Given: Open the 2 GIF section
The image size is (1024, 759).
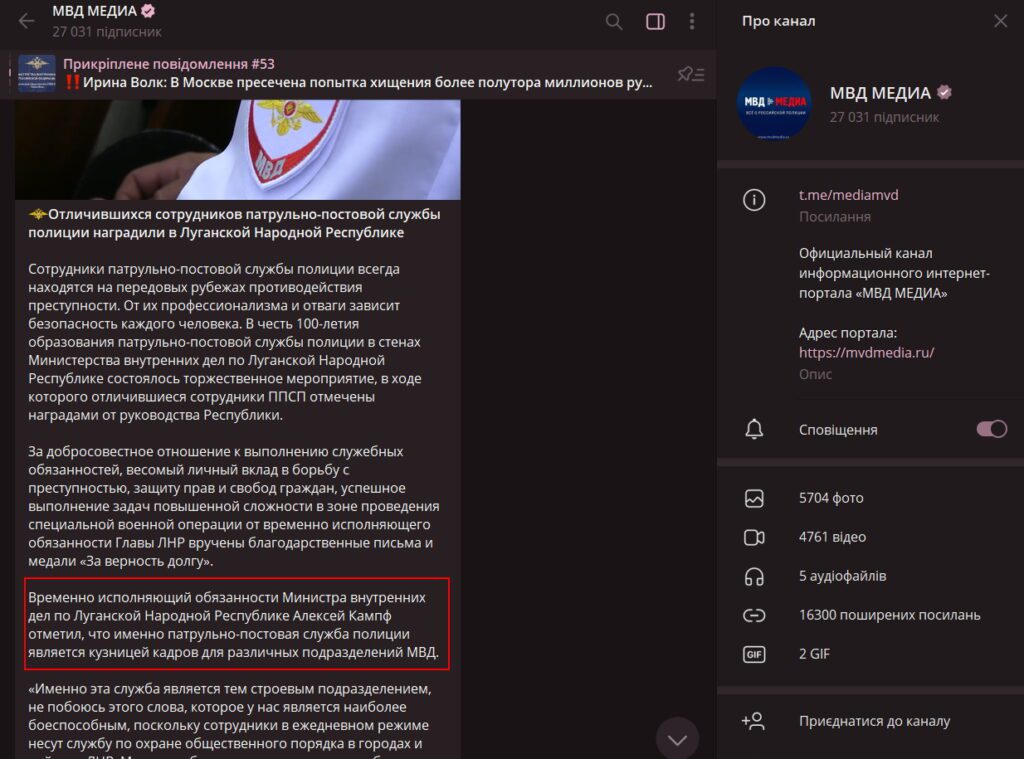Looking at the screenshot, I should pyautogui.click(x=816, y=654).
